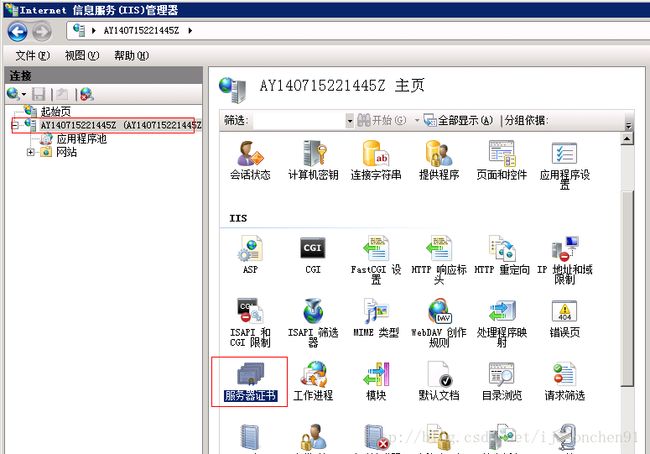Expand the address bar arrow after AY140715221445Z
Image resolution: width=650 pixels, height=454 pixels.
tap(190, 31)
